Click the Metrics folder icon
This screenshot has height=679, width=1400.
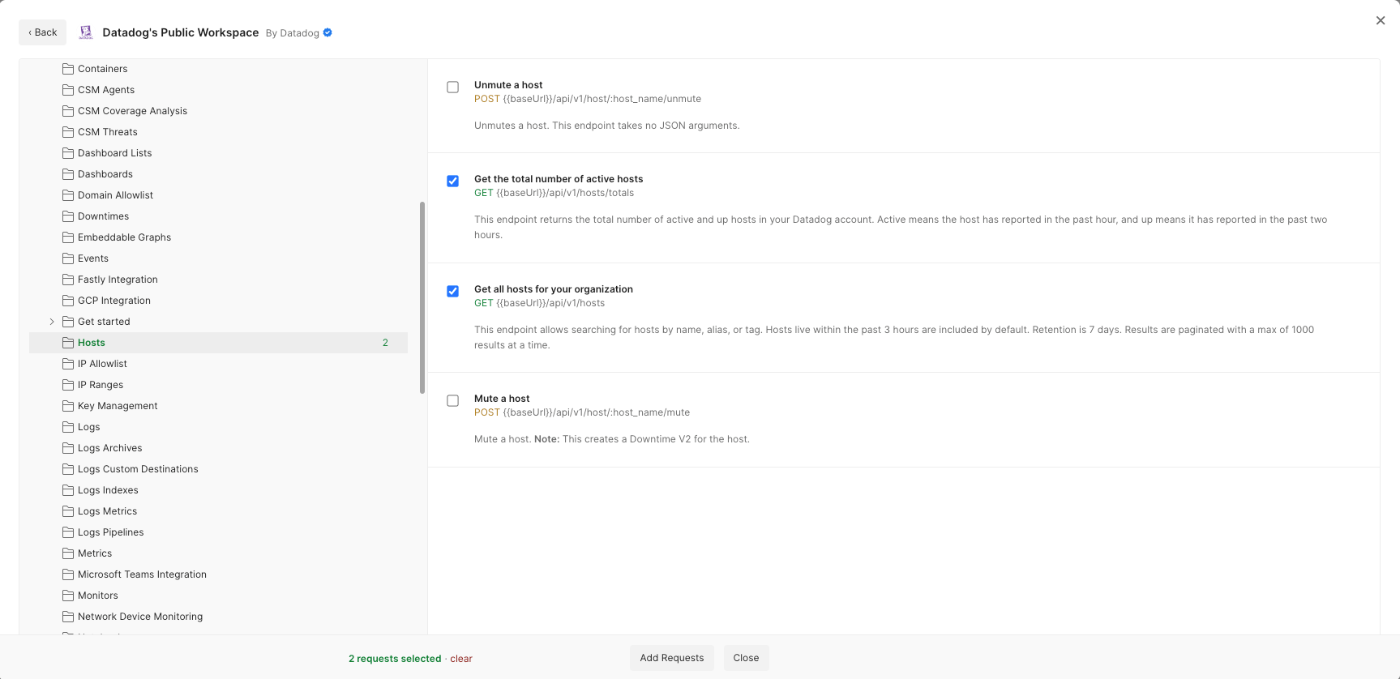pos(68,553)
